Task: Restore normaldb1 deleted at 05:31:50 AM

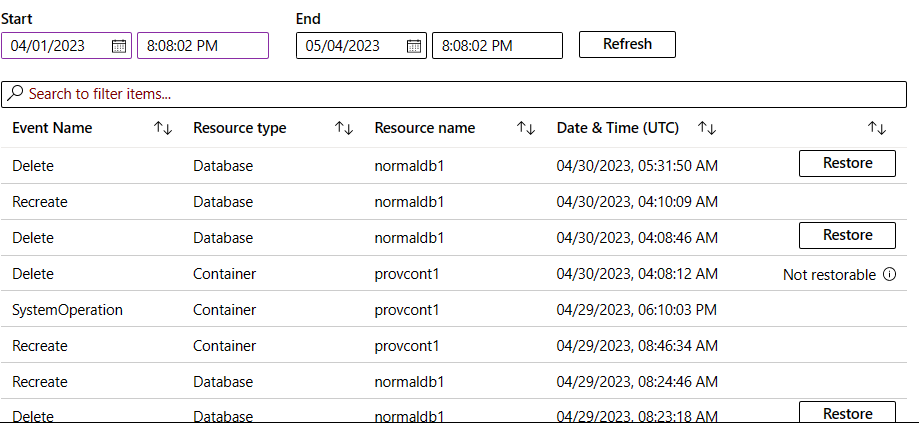Action: coord(847,163)
